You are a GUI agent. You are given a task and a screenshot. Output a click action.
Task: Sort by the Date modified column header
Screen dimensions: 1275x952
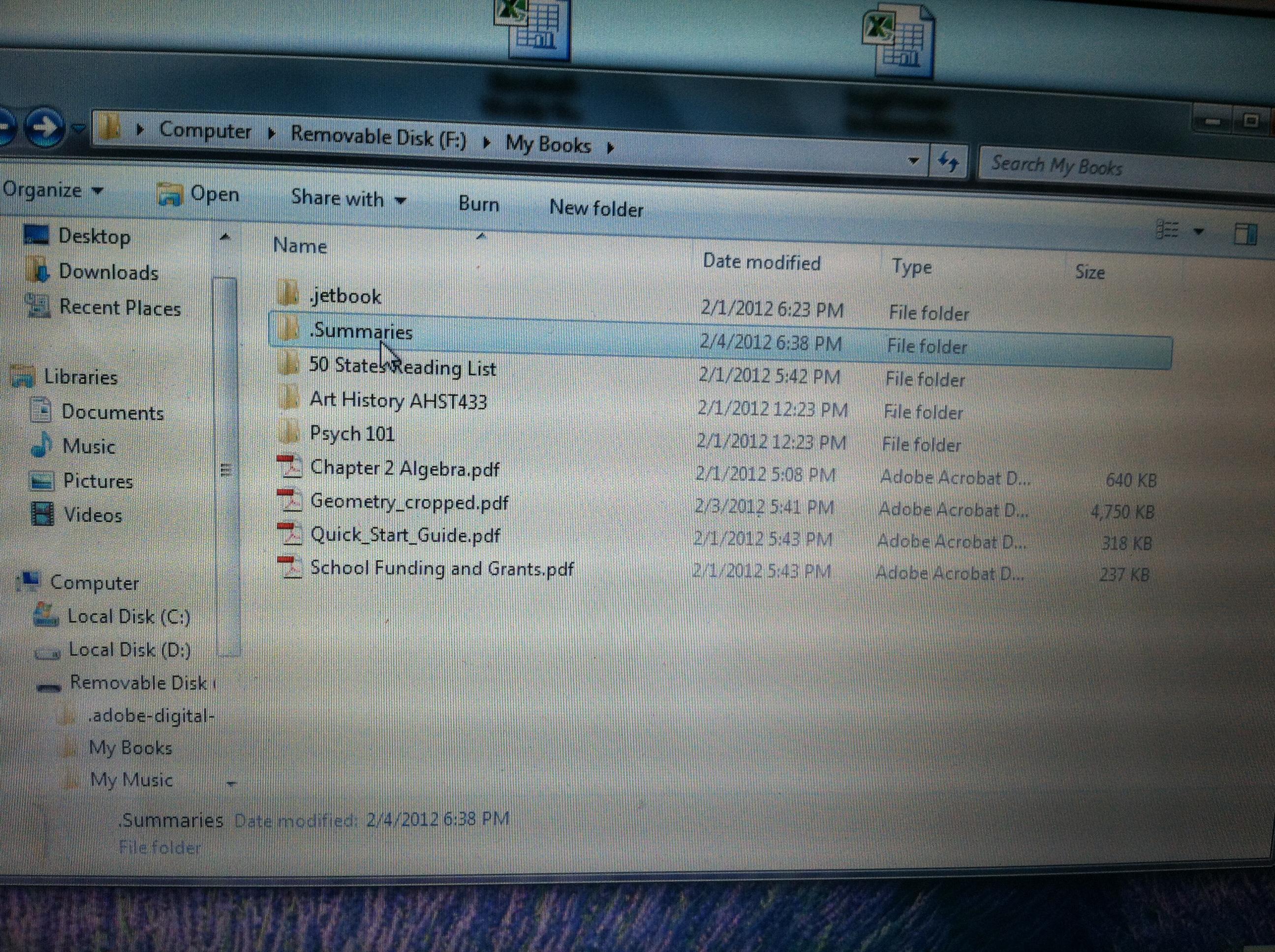tap(761, 263)
